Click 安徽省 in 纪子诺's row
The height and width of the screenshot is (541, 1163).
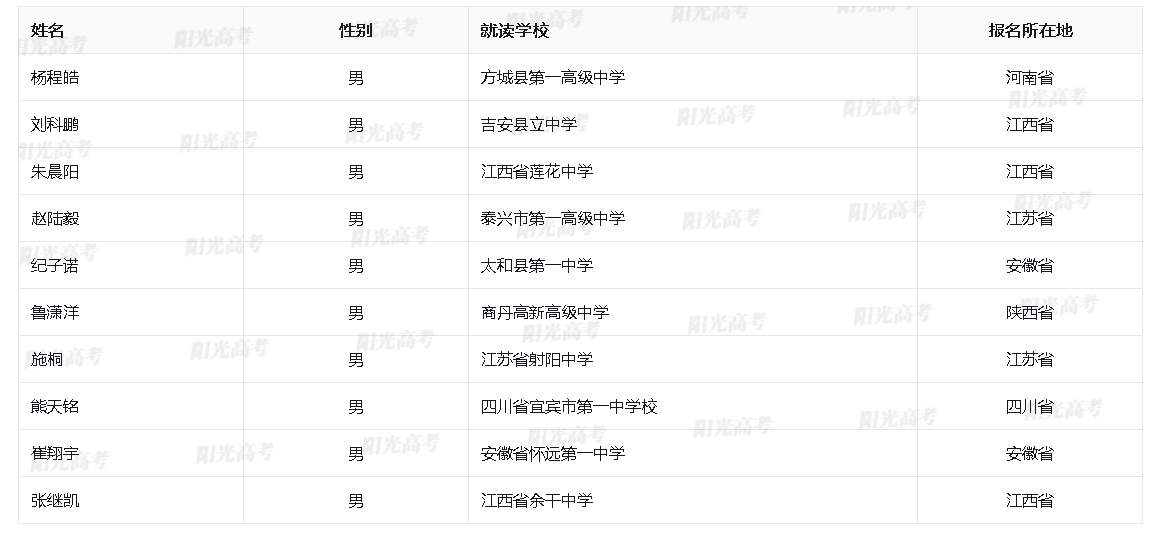click(1030, 266)
